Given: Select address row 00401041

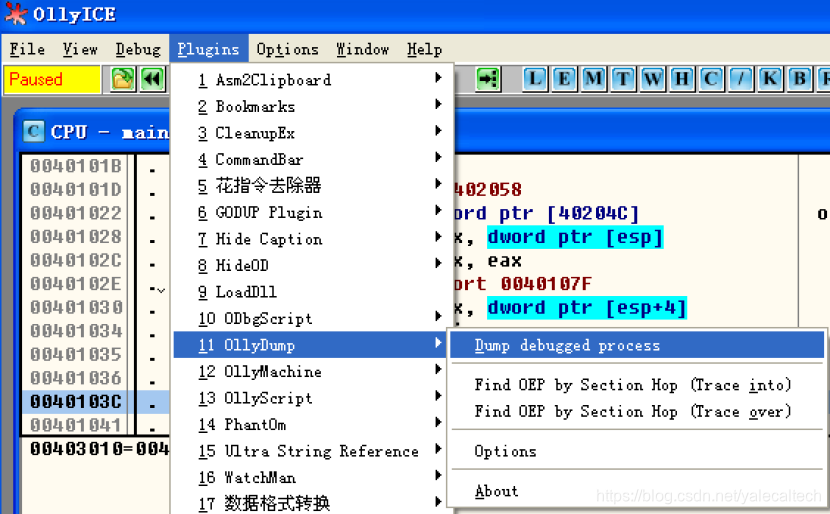Looking at the screenshot, I should coord(76,425).
